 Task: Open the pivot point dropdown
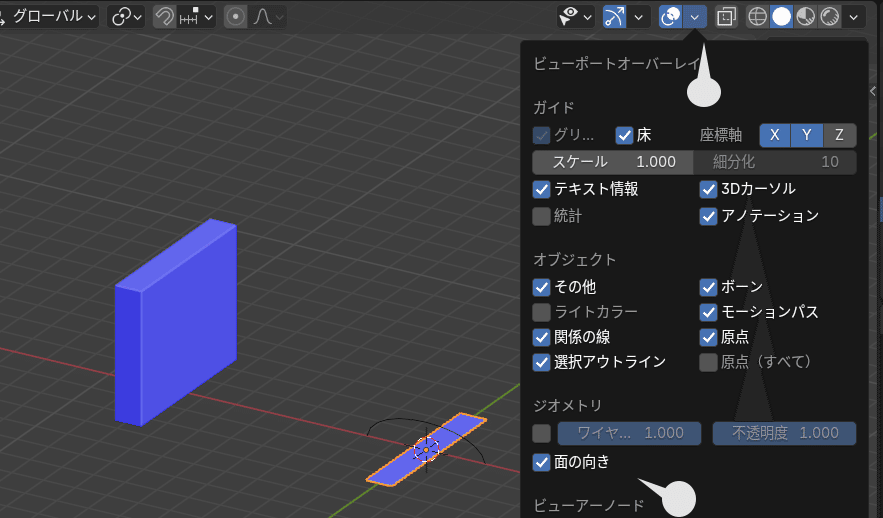click(x=126, y=17)
